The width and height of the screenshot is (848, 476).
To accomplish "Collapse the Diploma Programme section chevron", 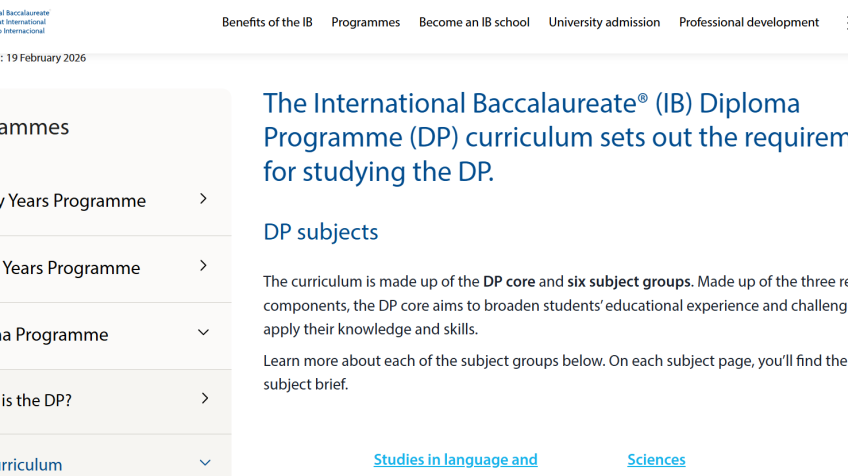I will pos(204,333).
